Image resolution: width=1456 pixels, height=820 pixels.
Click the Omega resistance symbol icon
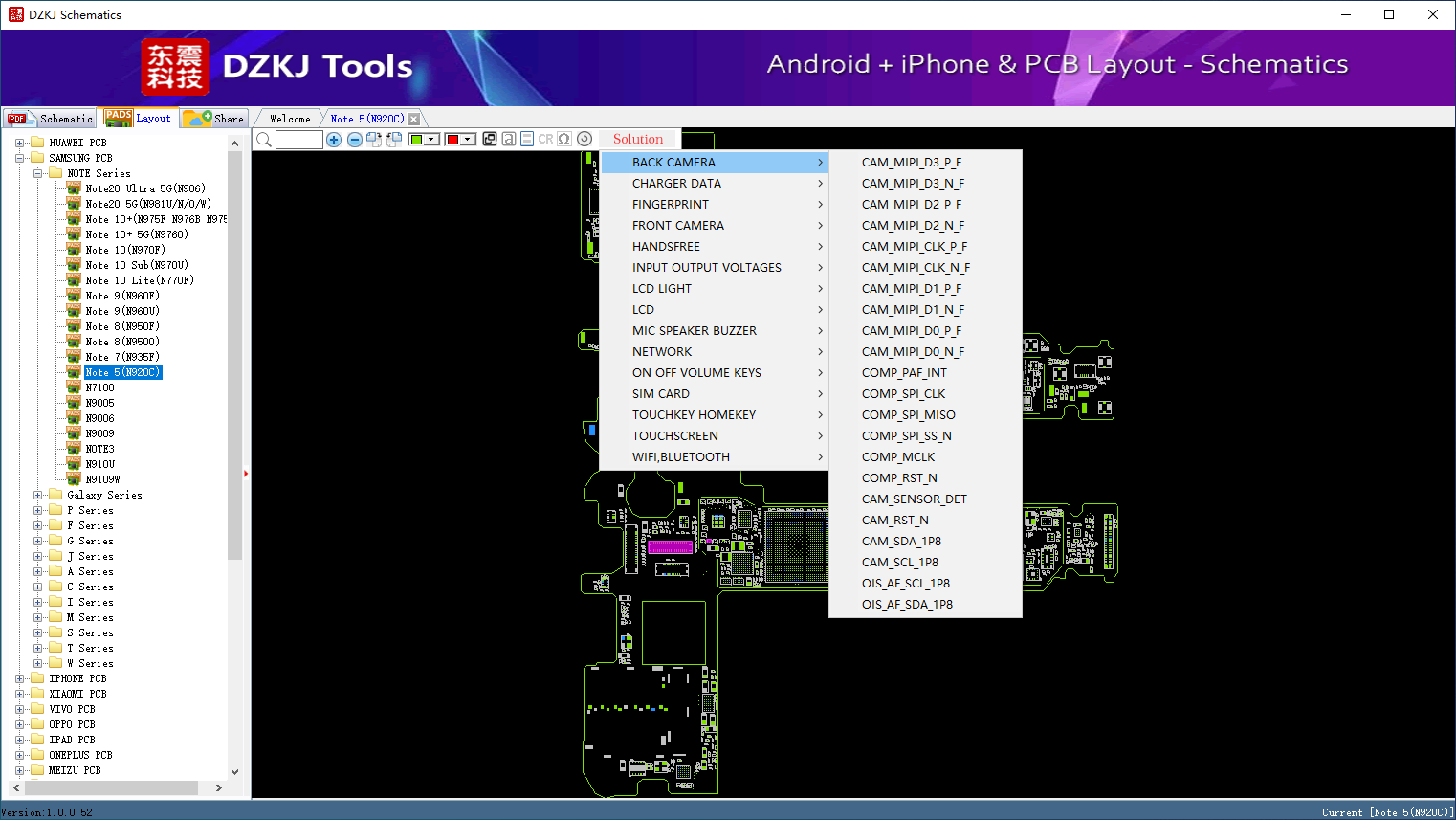pos(564,139)
